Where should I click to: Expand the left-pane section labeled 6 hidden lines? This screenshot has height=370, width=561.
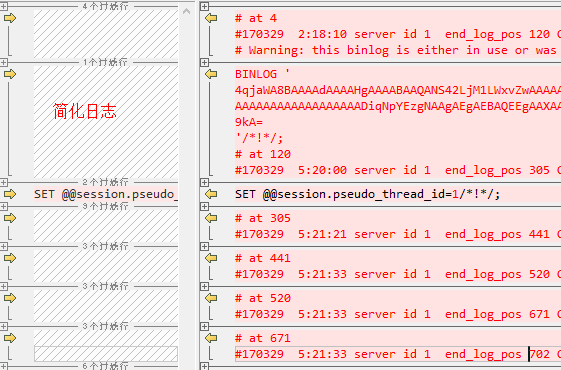point(4,366)
